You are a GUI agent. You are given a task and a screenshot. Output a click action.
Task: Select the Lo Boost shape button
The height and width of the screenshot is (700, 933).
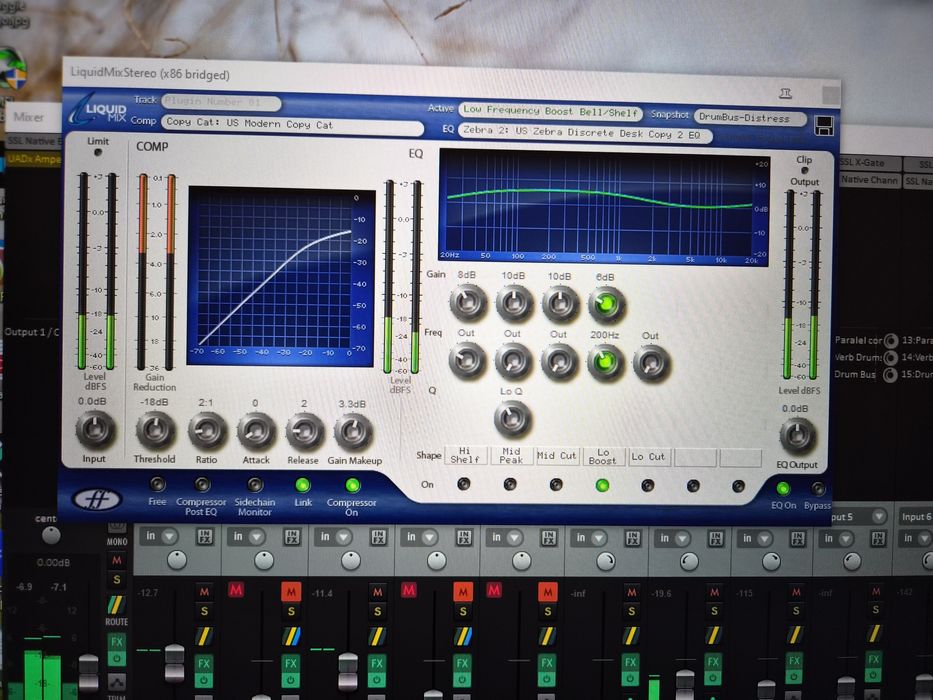click(603, 457)
